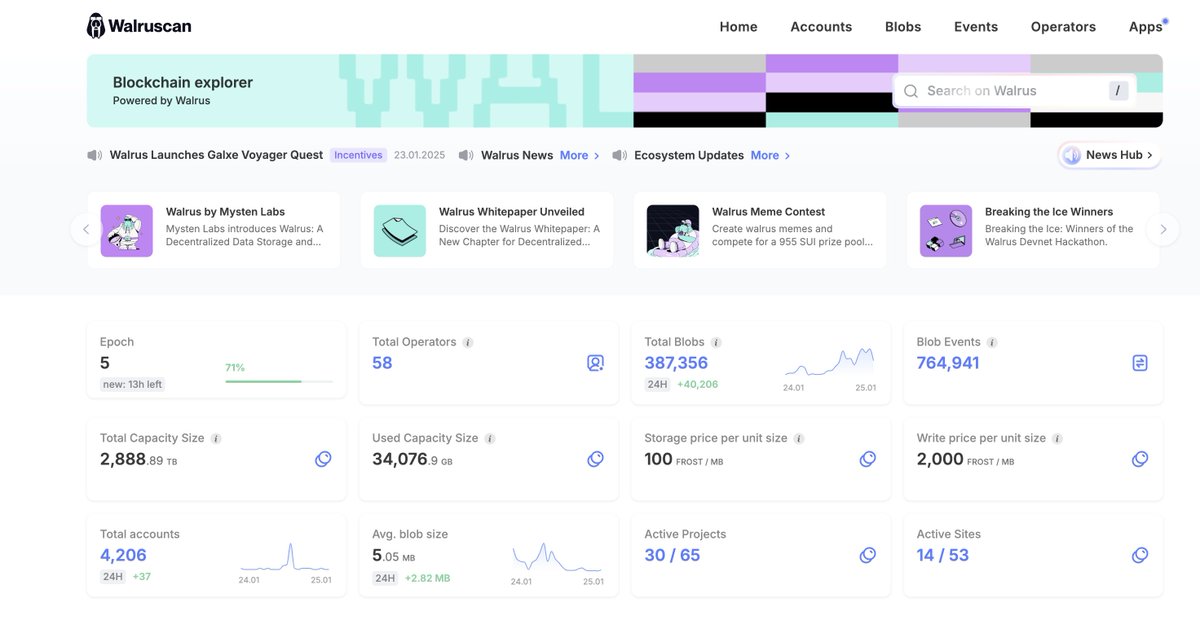Click the Walrus Whitepaper Unveiled title
The image size is (1200, 620).
tap(511, 212)
